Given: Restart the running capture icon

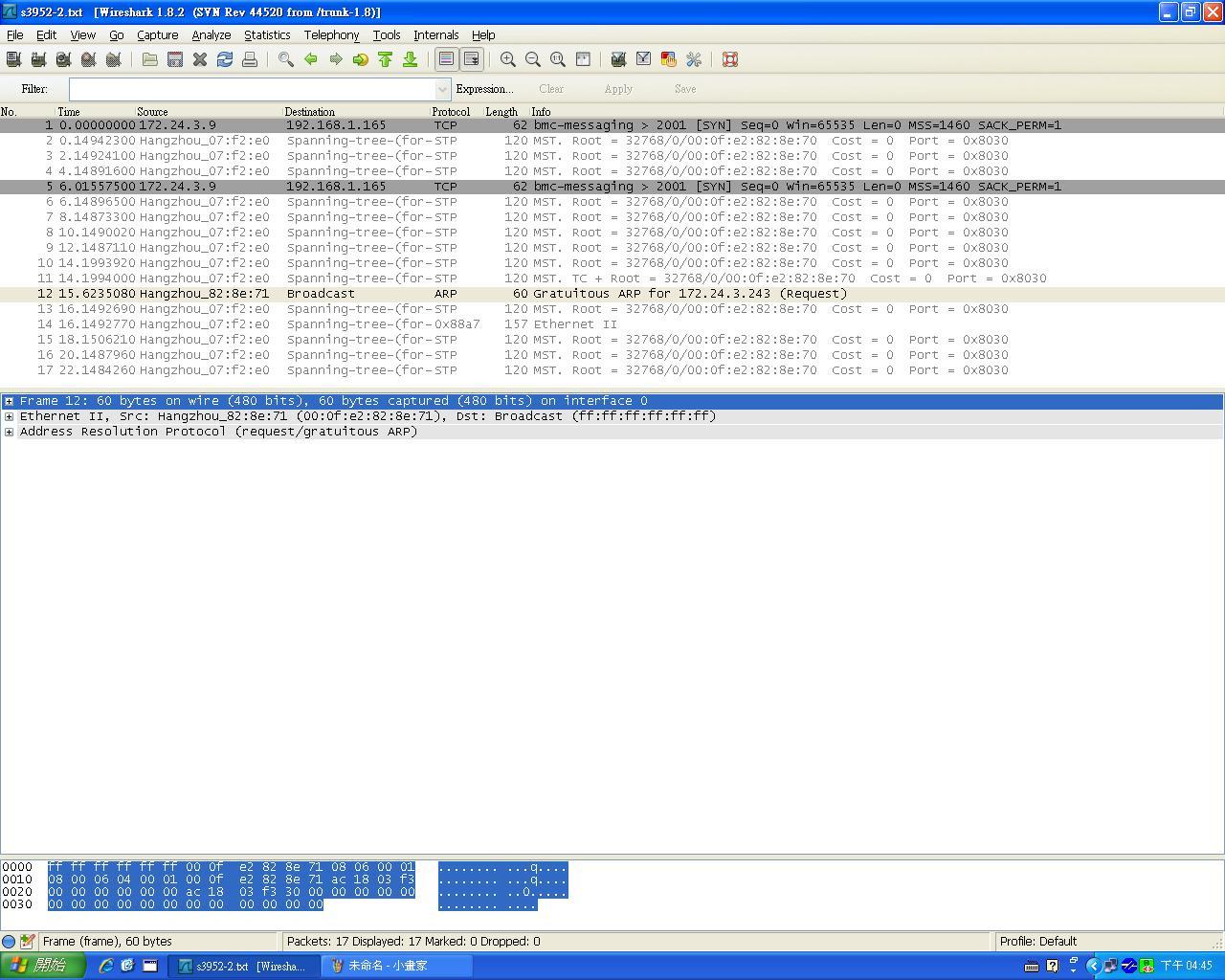Looking at the screenshot, I should click(x=113, y=59).
